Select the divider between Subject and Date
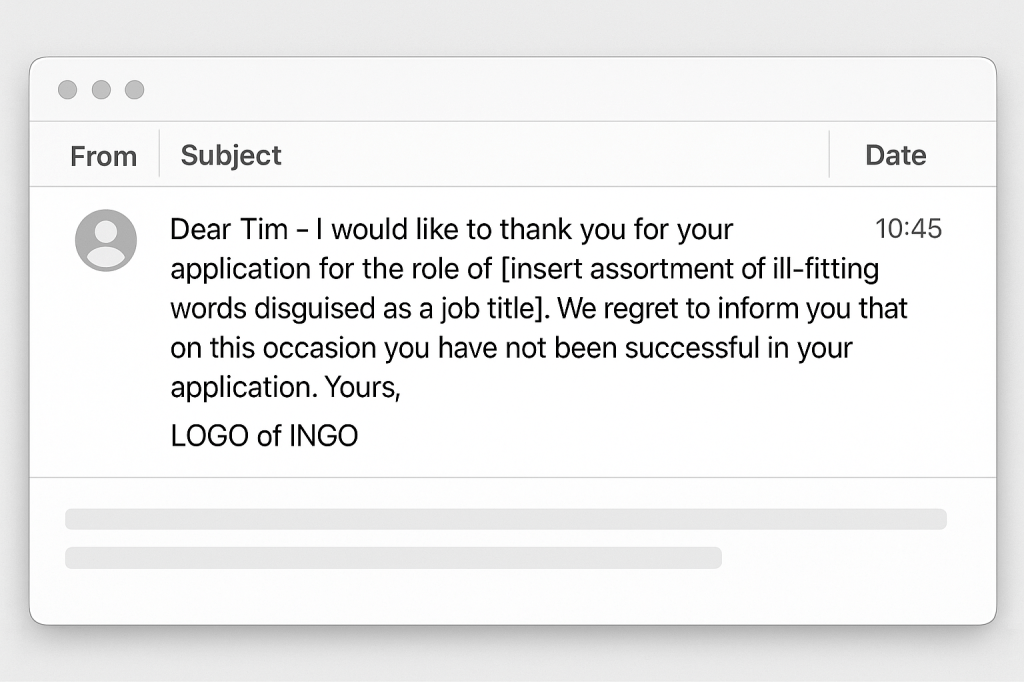The height and width of the screenshot is (682, 1024). [x=829, y=154]
